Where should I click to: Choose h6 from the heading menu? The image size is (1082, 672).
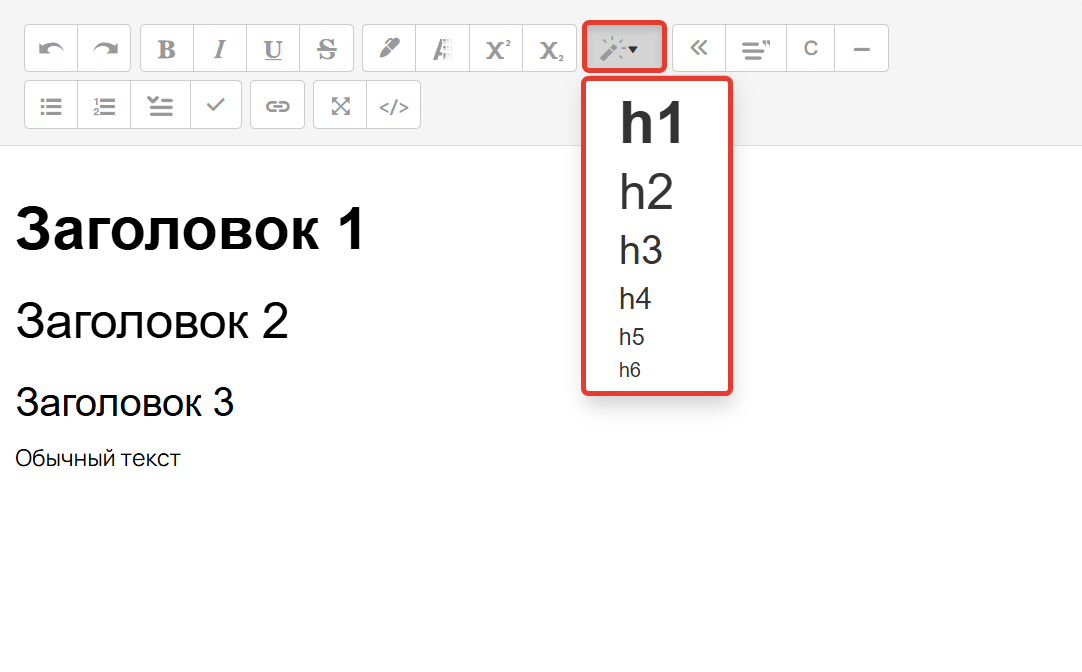629,370
